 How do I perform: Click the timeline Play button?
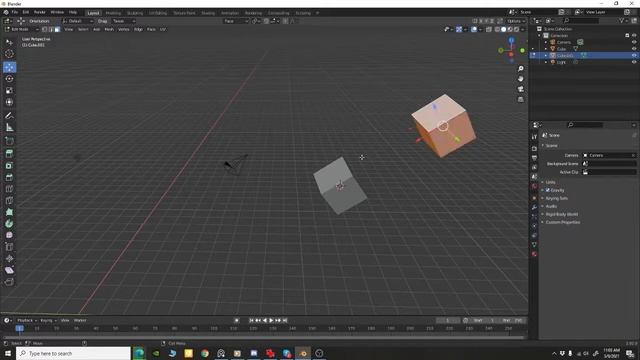[x=271, y=320]
